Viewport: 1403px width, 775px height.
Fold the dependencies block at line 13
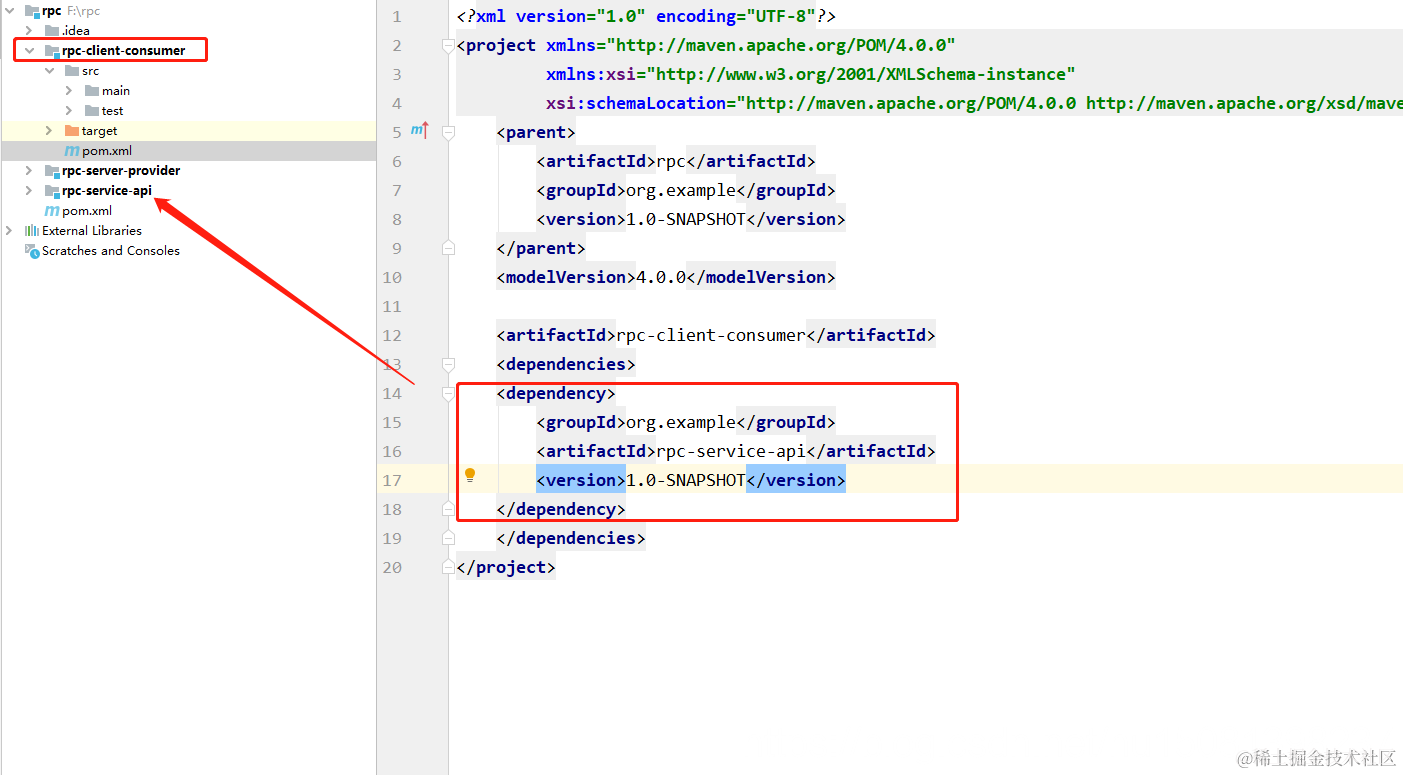pyautogui.click(x=448, y=364)
